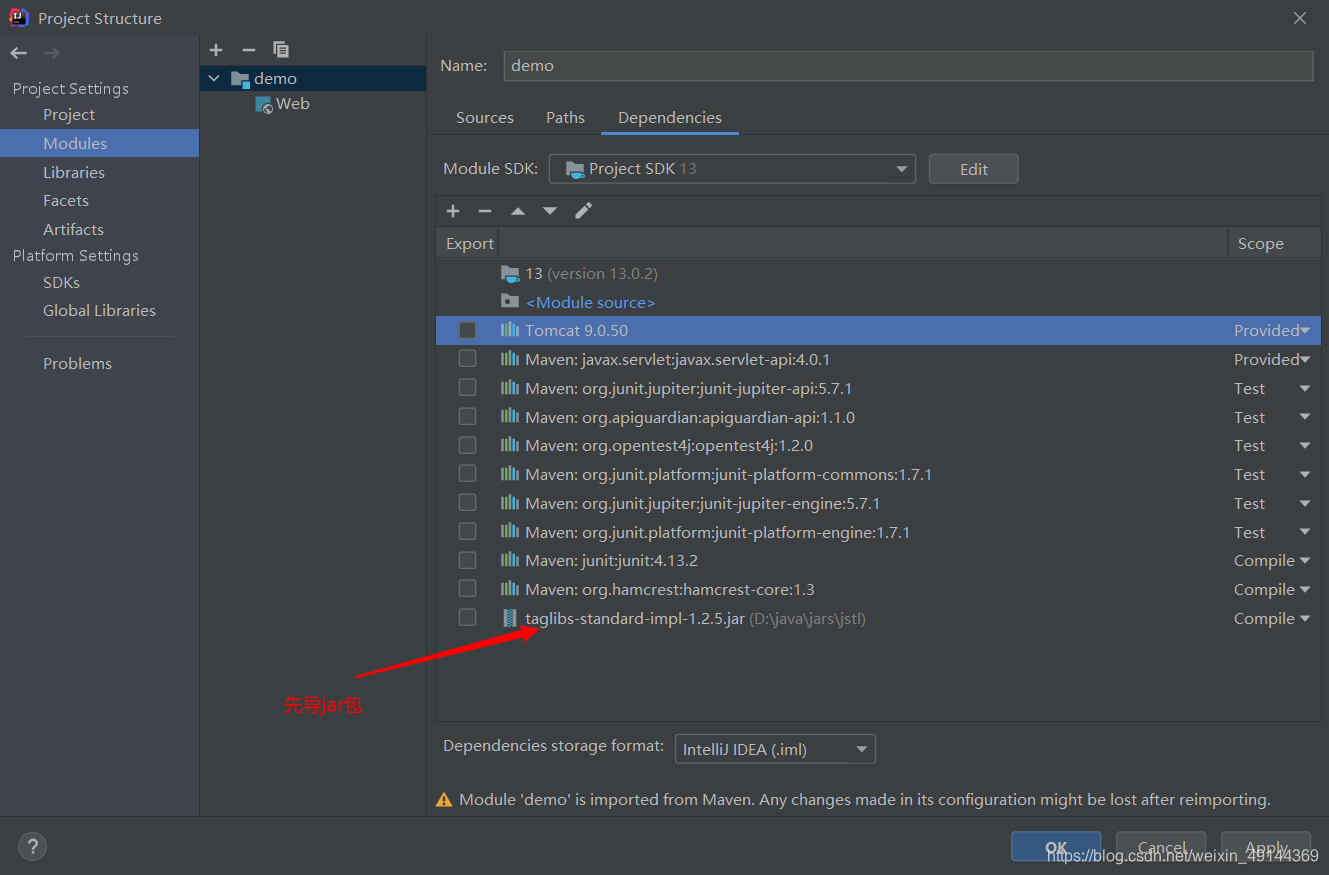Open help with question mark icon
Screen dimensions: 1329x875
click(x=32, y=846)
